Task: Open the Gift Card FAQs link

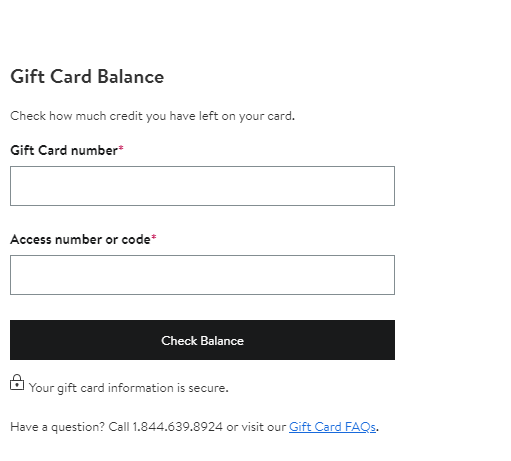Action: [332, 427]
